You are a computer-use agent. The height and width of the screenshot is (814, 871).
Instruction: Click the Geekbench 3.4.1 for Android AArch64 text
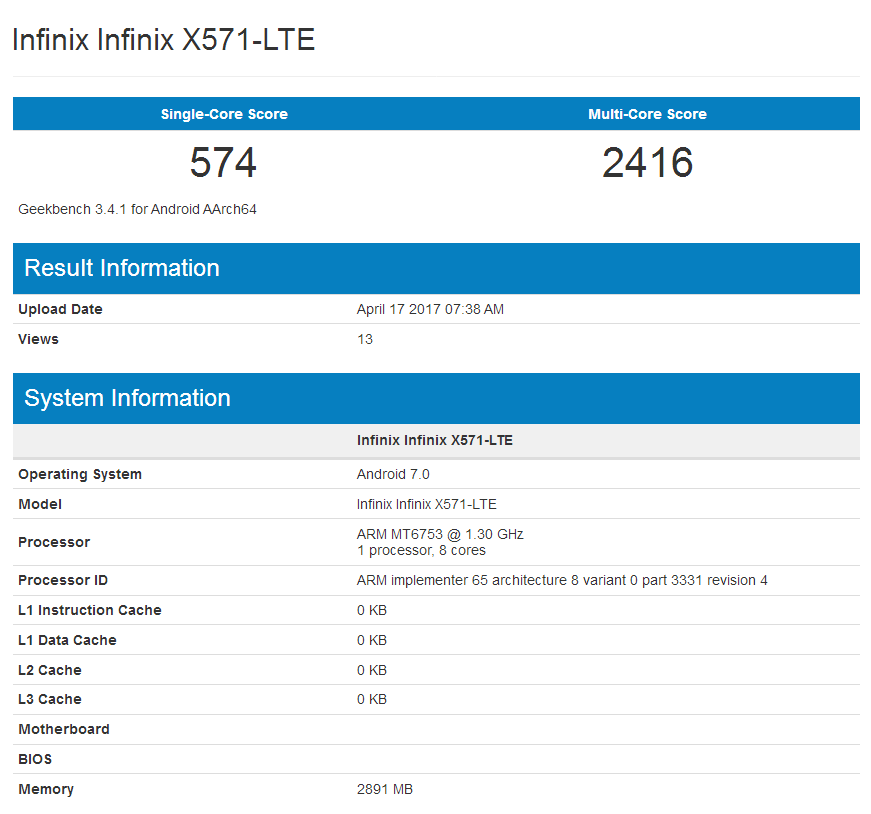pyautogui.click(x=137, y=209)
